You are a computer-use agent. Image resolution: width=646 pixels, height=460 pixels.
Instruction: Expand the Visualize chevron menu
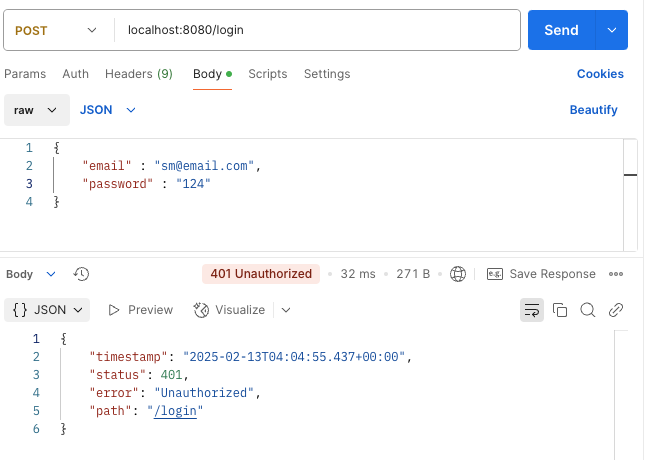coord(286,310)
